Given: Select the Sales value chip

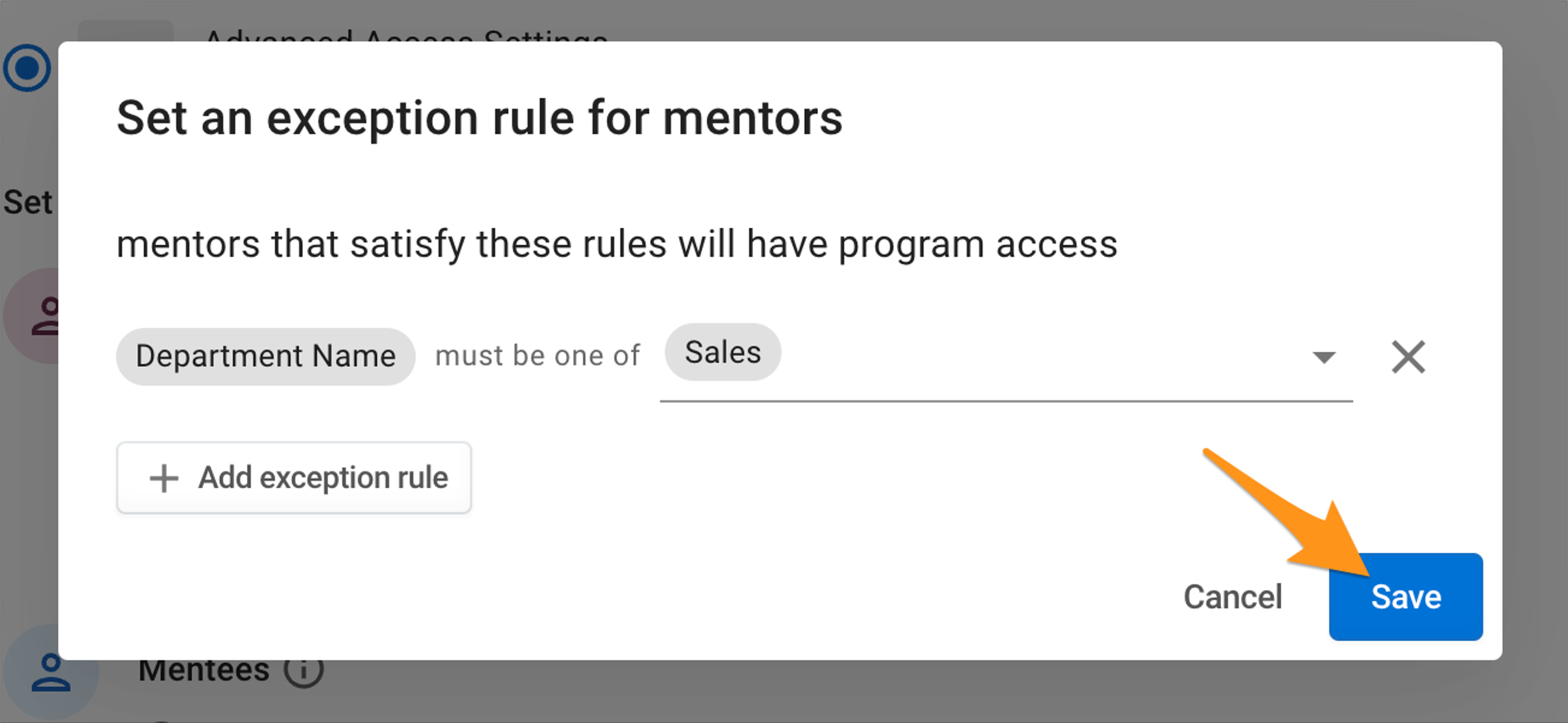Looking at the screenshot, I should point(723,352).
